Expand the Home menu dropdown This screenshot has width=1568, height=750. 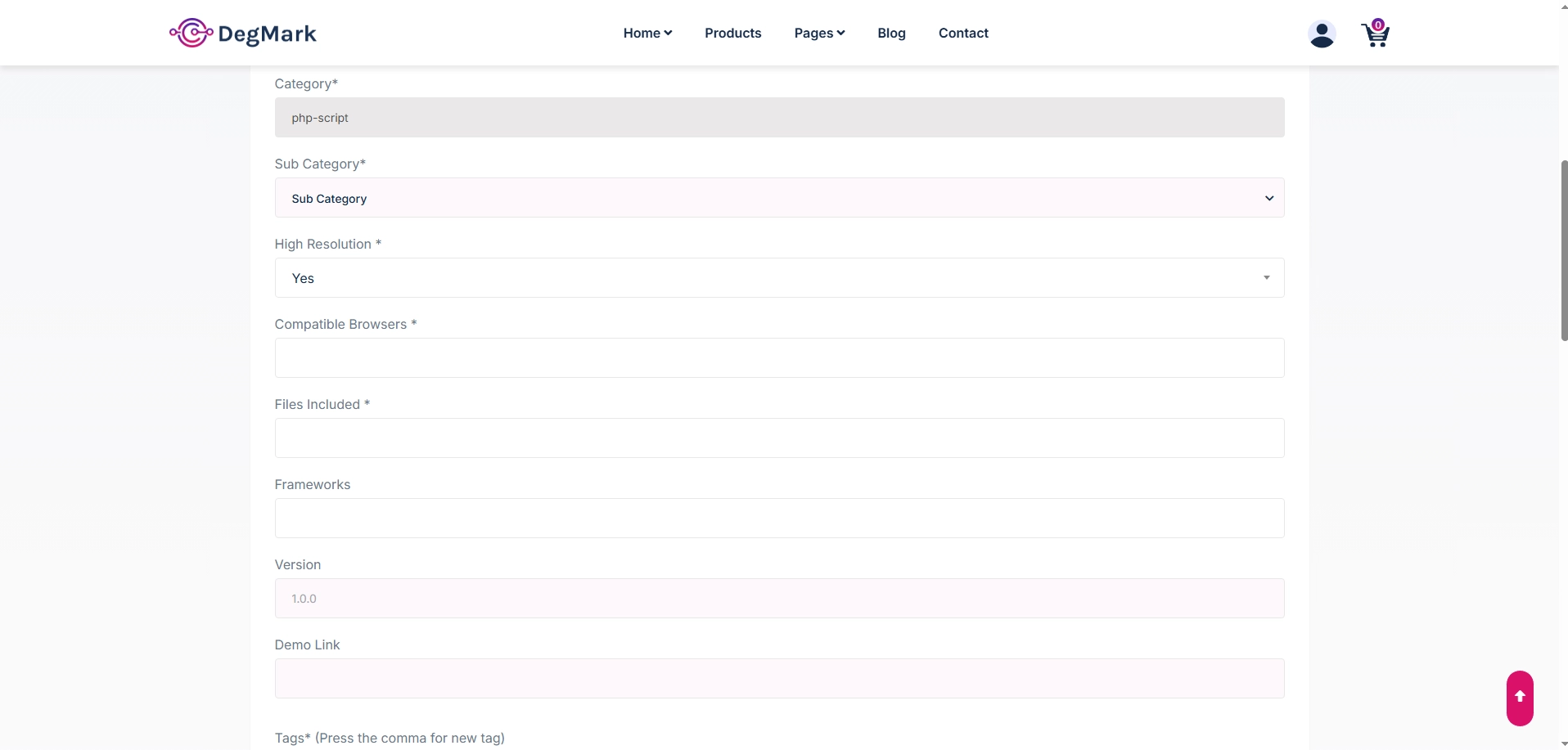(647, 33)
